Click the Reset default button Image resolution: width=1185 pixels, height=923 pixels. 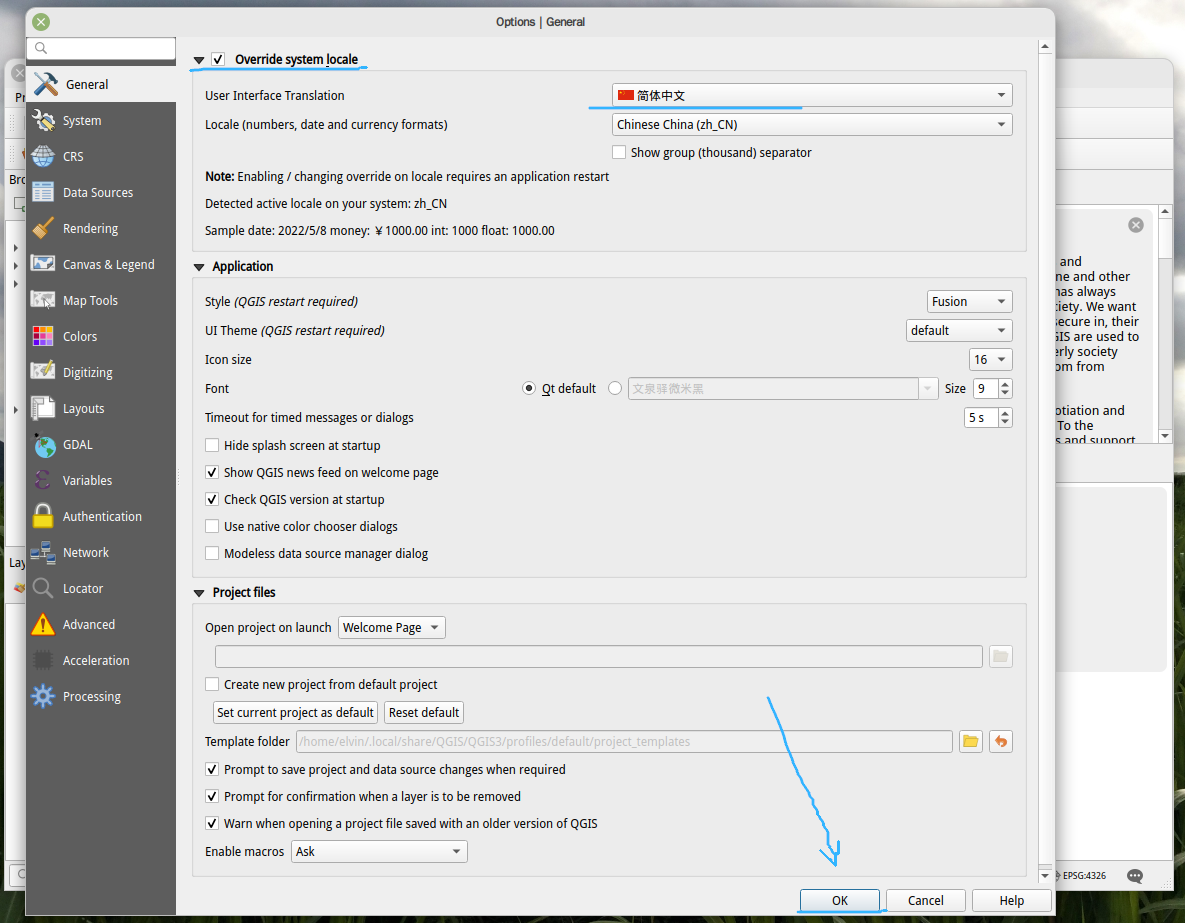424,712
